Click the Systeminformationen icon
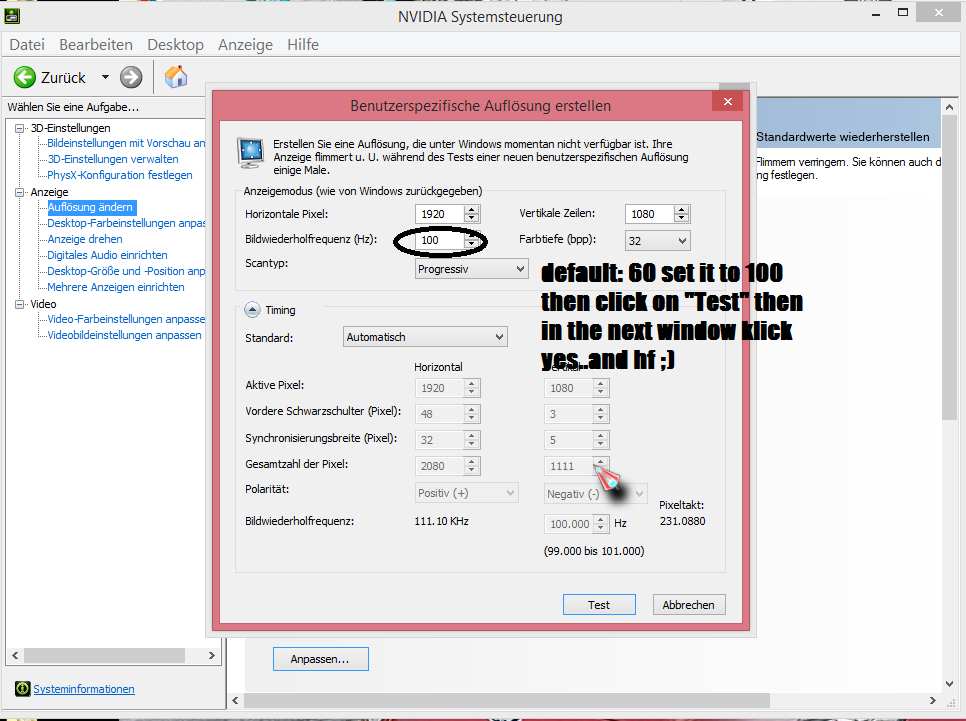The width and height of the screenshot is (966, 721). point(23,688)
